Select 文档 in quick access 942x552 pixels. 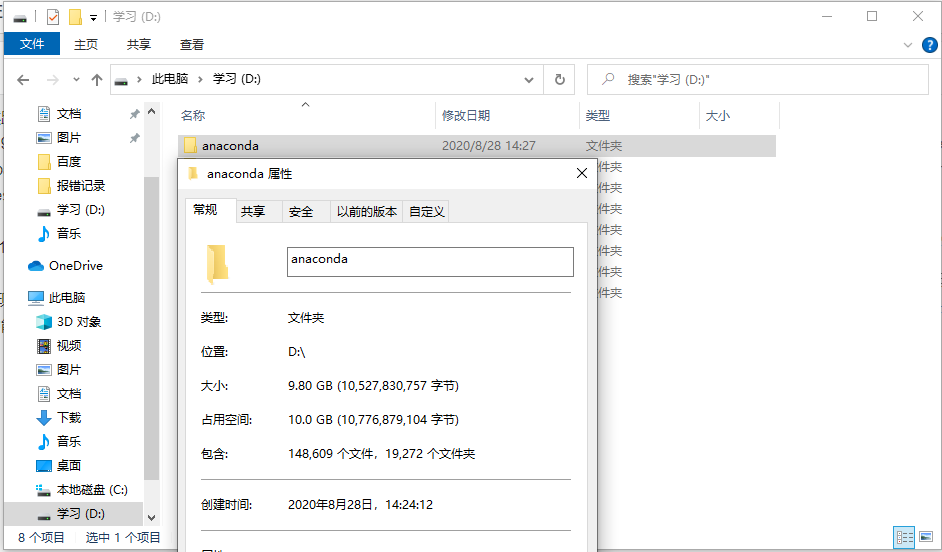[x=69, y=114]
